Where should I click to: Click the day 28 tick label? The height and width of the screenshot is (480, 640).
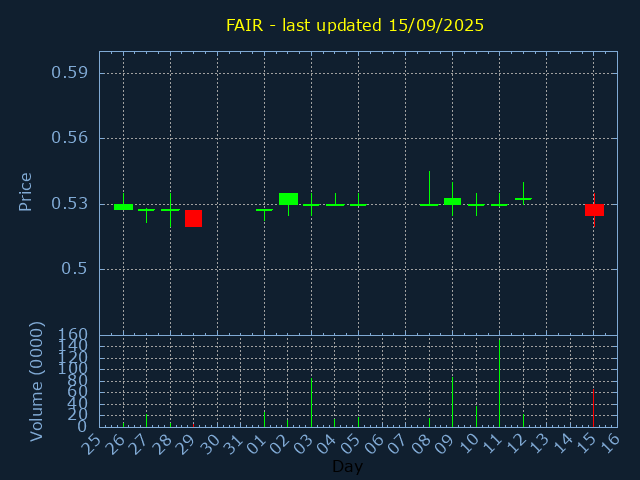click(x=161, y=444)
